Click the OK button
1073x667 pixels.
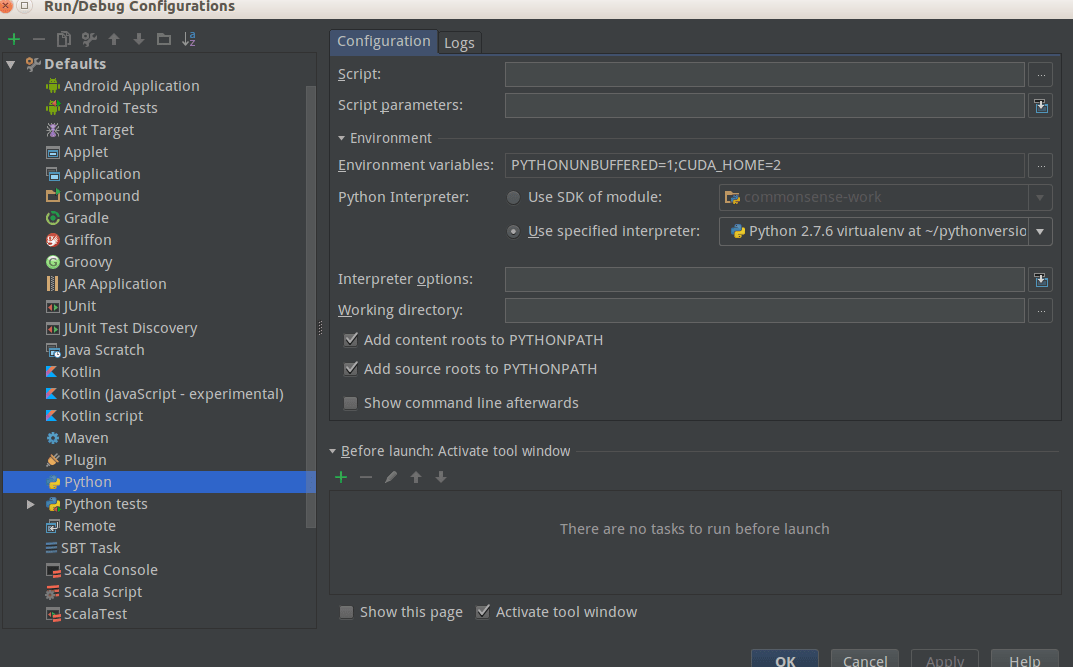785,659
